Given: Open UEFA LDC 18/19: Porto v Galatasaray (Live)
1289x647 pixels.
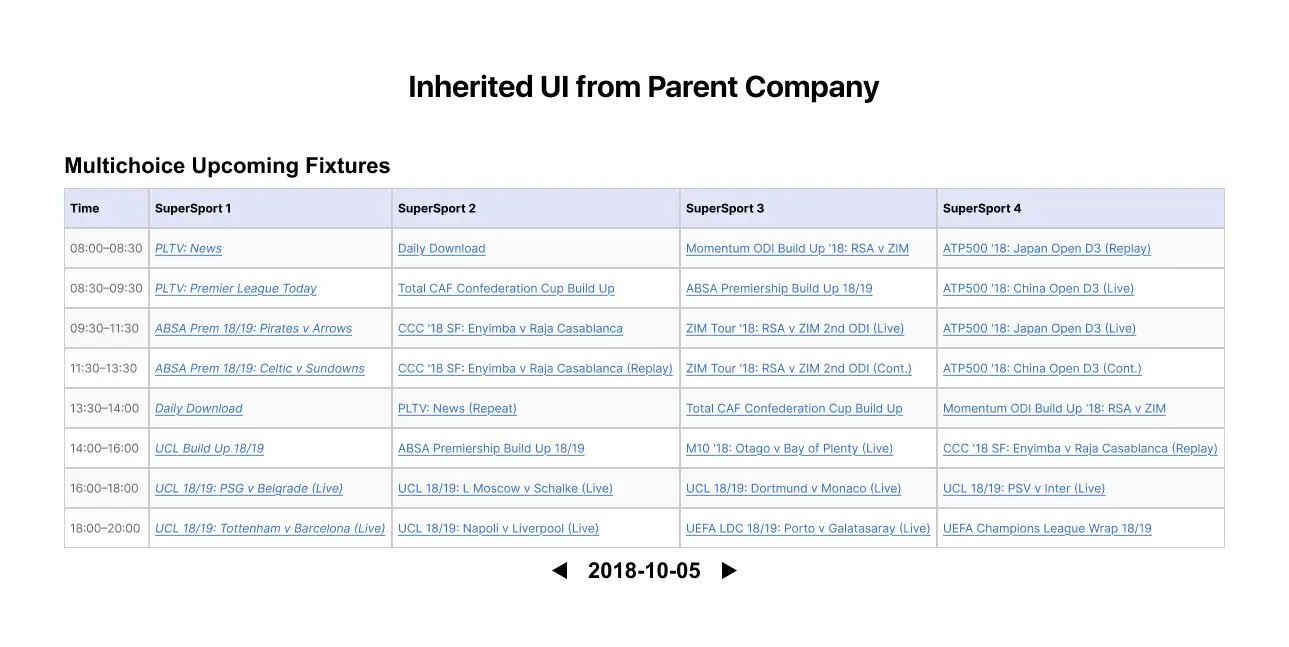Looking at the screenshot, I should 807,528.
